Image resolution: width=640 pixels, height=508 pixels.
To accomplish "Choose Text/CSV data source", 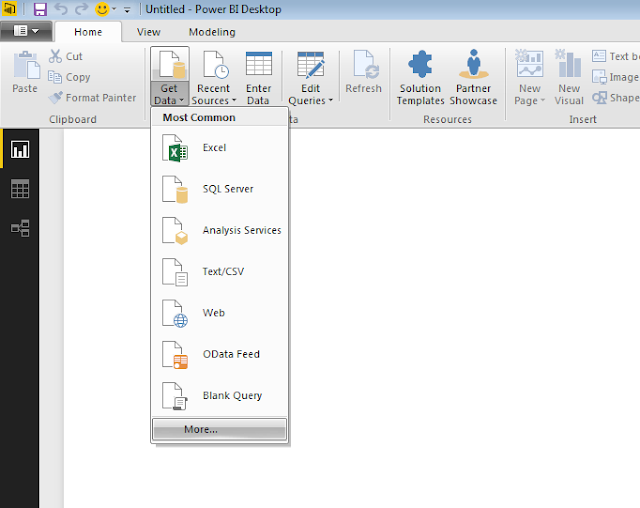I will (220, 271).
